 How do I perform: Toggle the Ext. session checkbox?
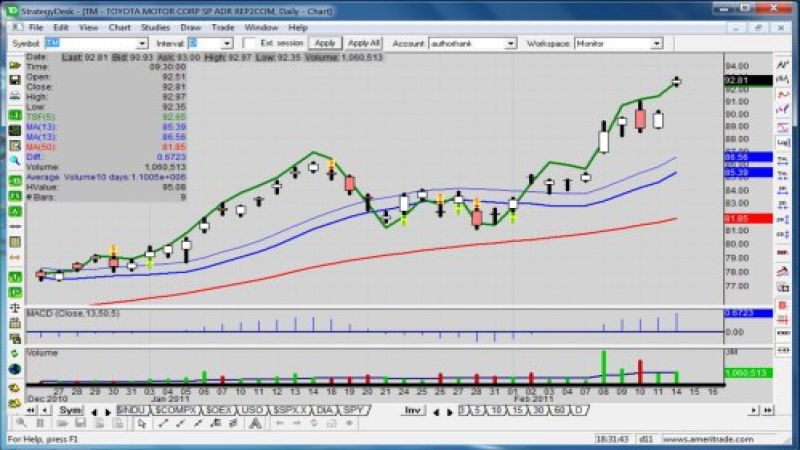250,44
